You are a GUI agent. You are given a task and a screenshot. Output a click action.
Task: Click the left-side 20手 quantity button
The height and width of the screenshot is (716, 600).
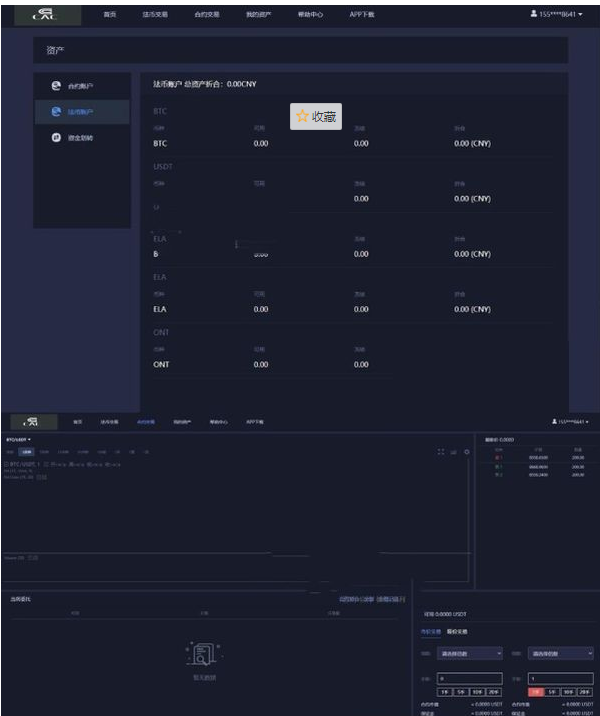(494, 692)
